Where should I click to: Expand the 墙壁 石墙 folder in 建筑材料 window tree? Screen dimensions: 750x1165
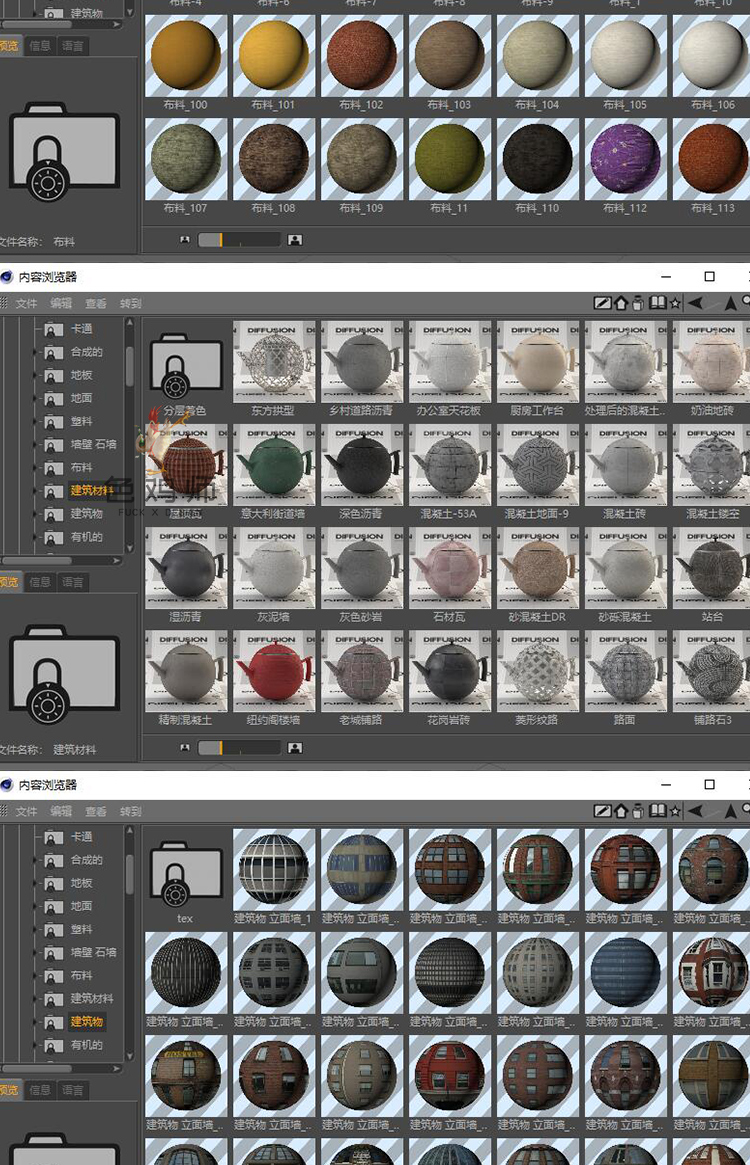(x=35, y=444)
